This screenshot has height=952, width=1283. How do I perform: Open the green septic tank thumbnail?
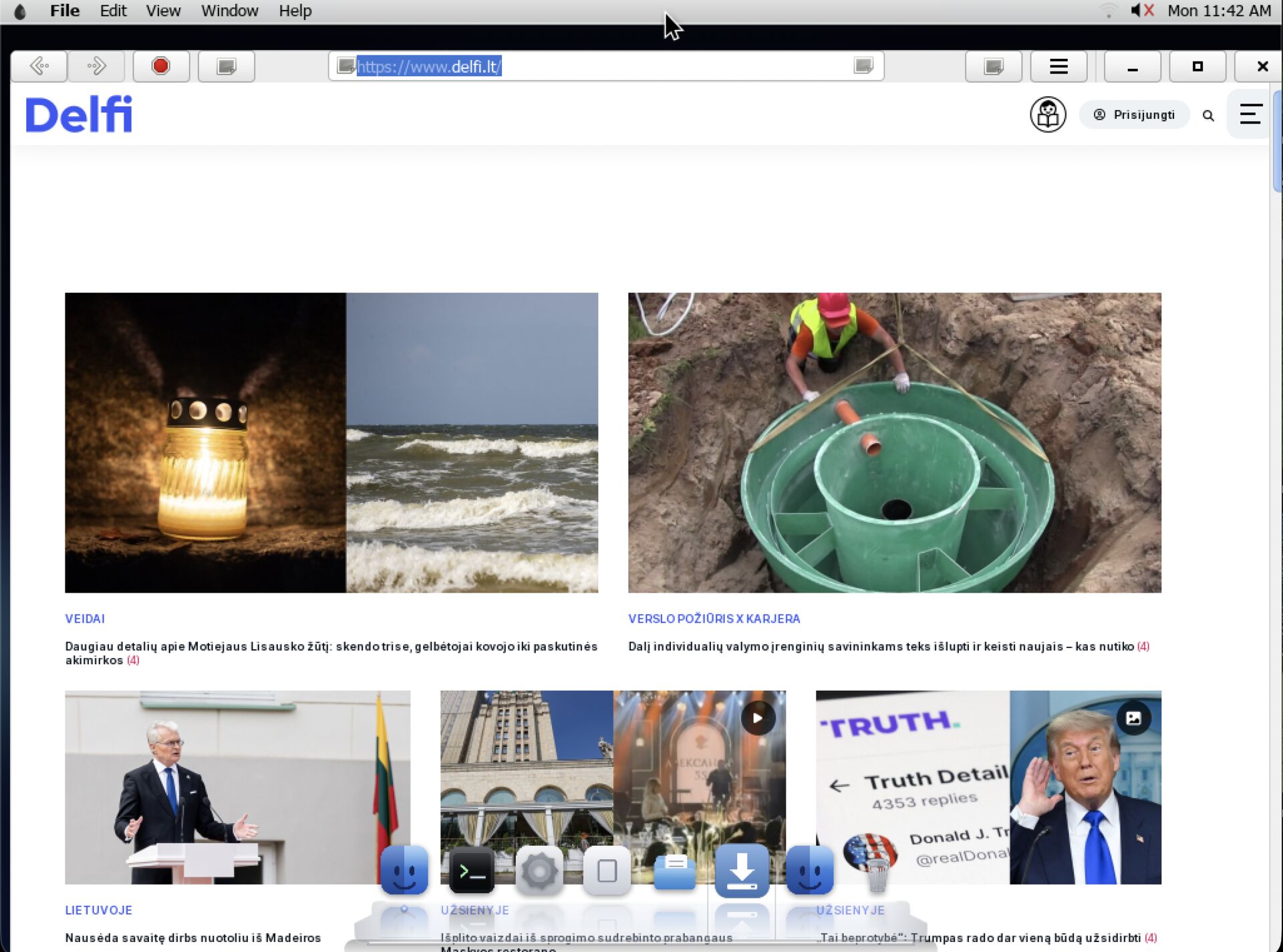(895, 442)
